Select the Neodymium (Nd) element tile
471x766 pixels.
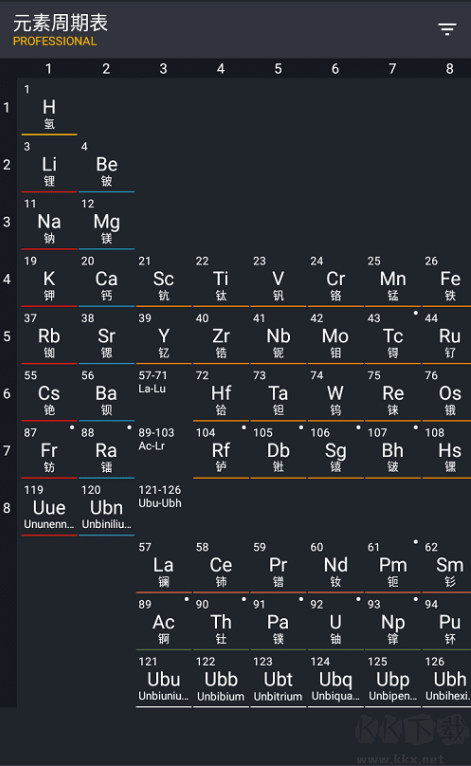click(335, 565)
